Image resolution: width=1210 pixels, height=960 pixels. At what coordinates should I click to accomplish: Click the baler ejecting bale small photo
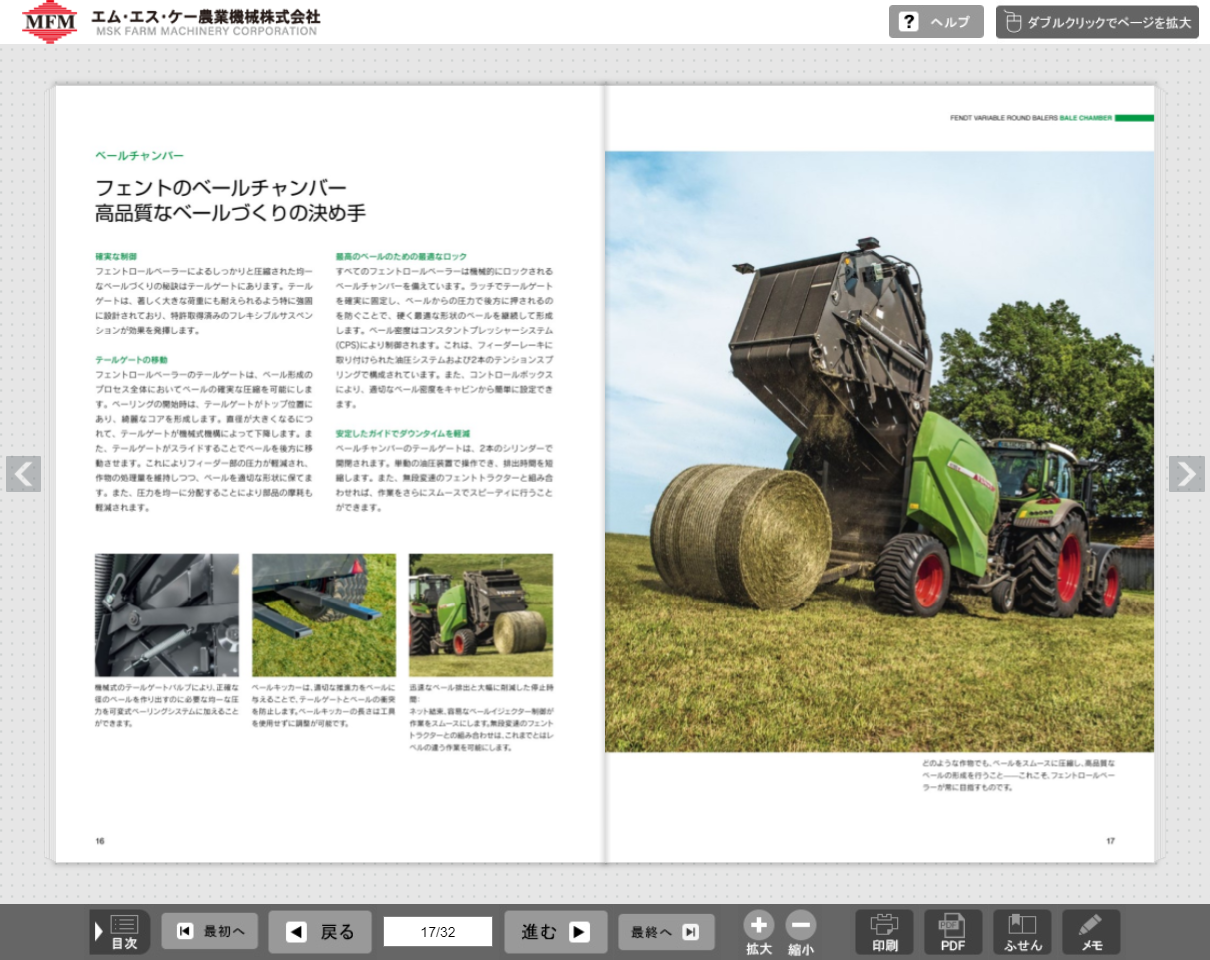point(481,615)
